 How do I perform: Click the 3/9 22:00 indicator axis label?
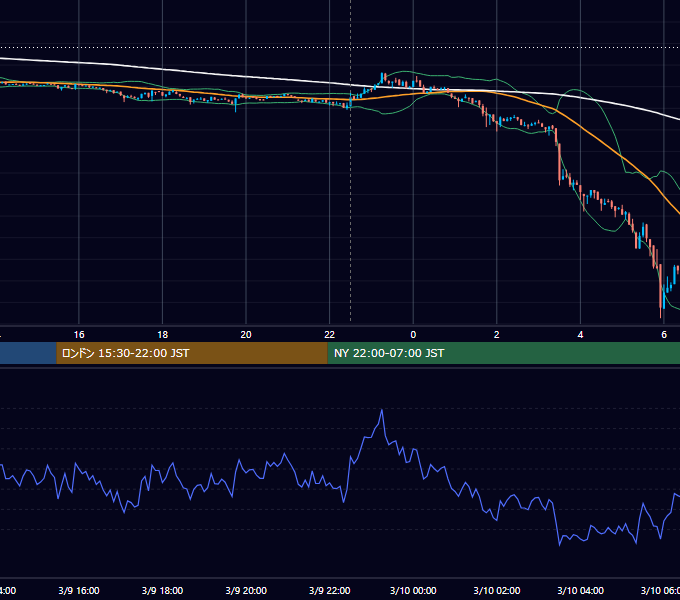pyautogui.click(x=330, y=590)
